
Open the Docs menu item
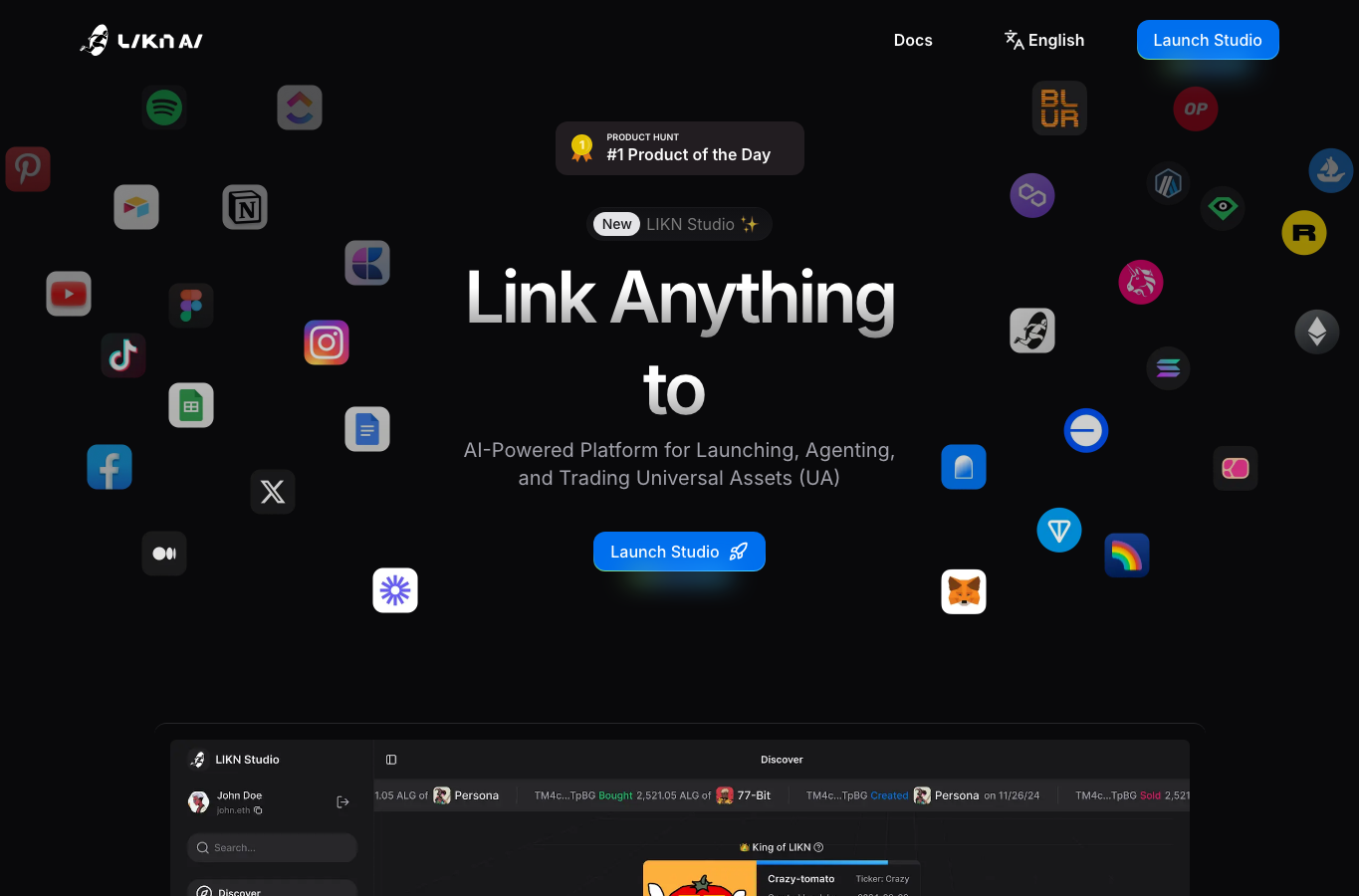click(x=913, y=40)
